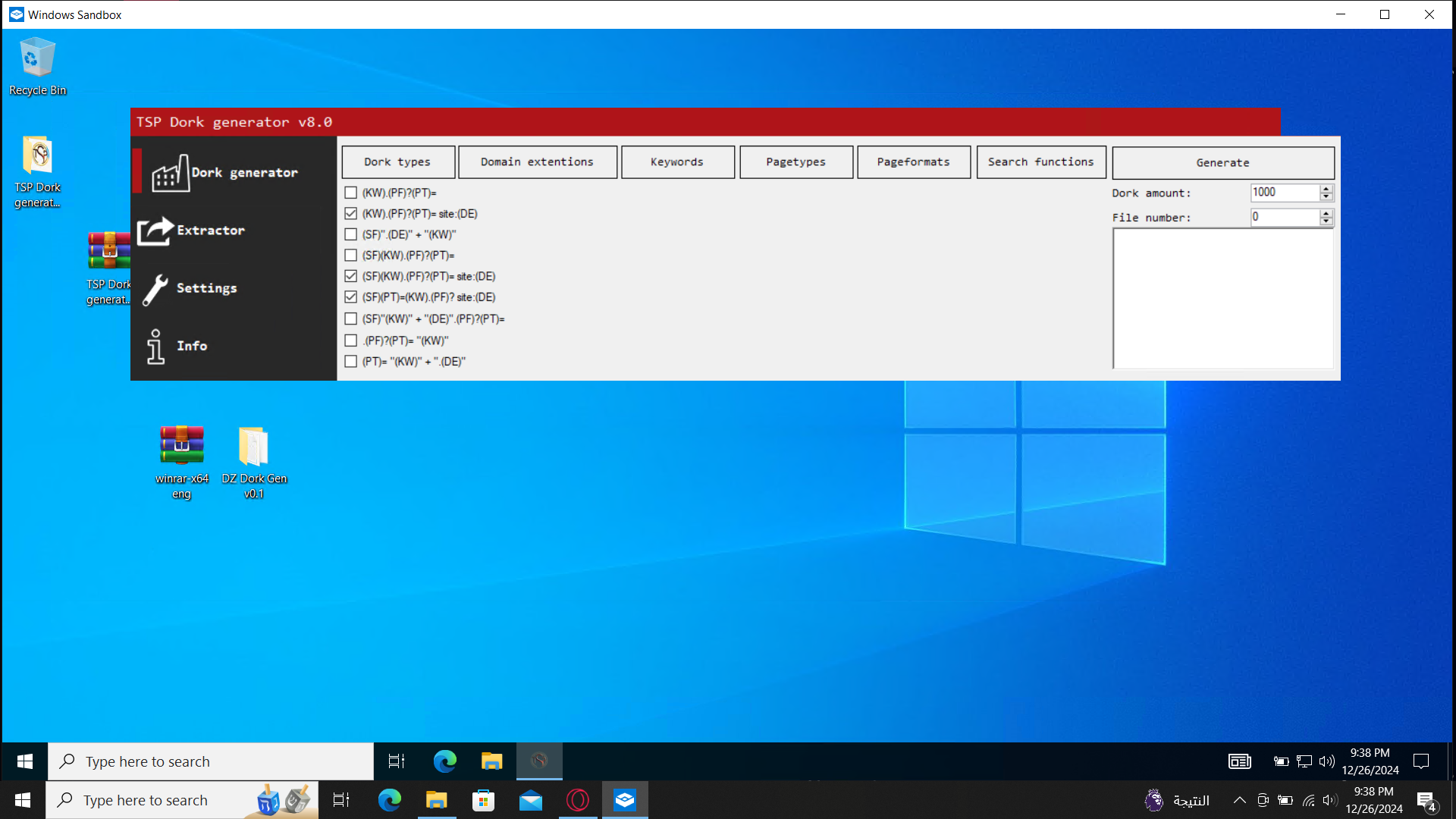Open the Settings wrench icon
This screenshot has width=1456, height=819.
pos(155,289)
